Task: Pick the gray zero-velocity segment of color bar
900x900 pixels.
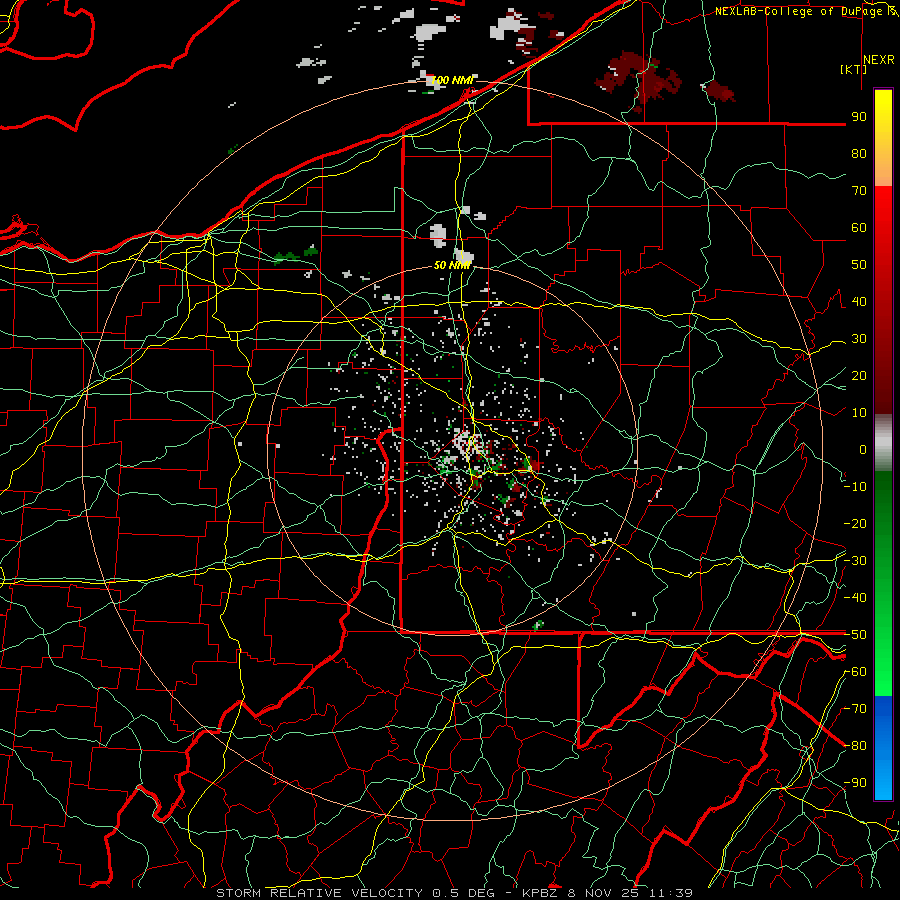Action: (x=883, y=443)
